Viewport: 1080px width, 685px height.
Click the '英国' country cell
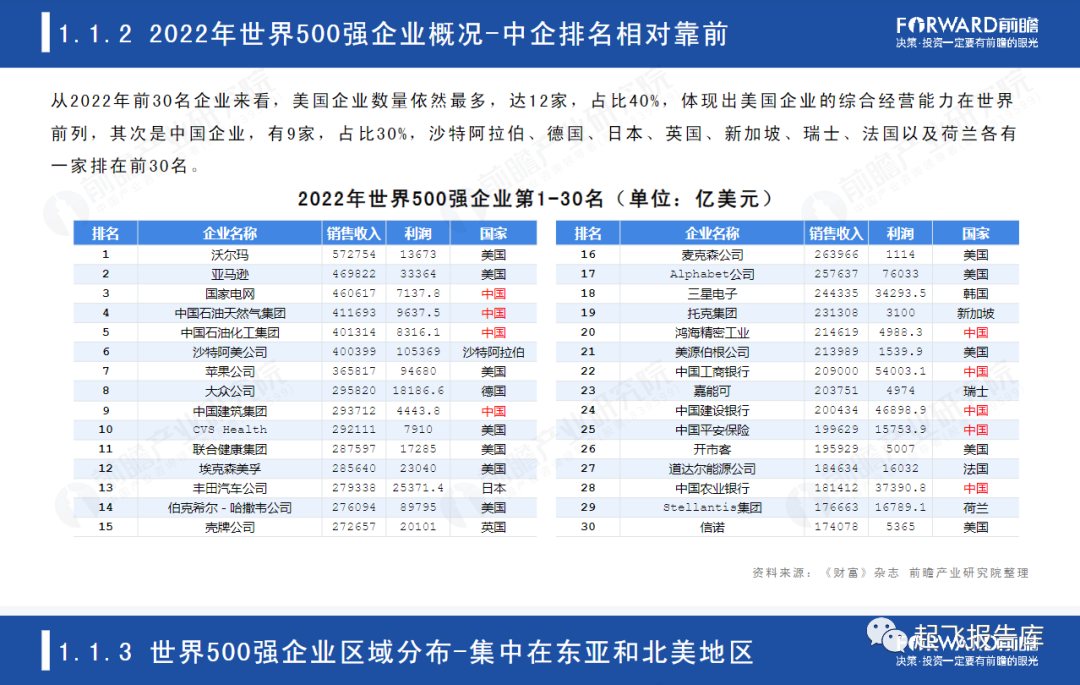click(x=493, y=527)
